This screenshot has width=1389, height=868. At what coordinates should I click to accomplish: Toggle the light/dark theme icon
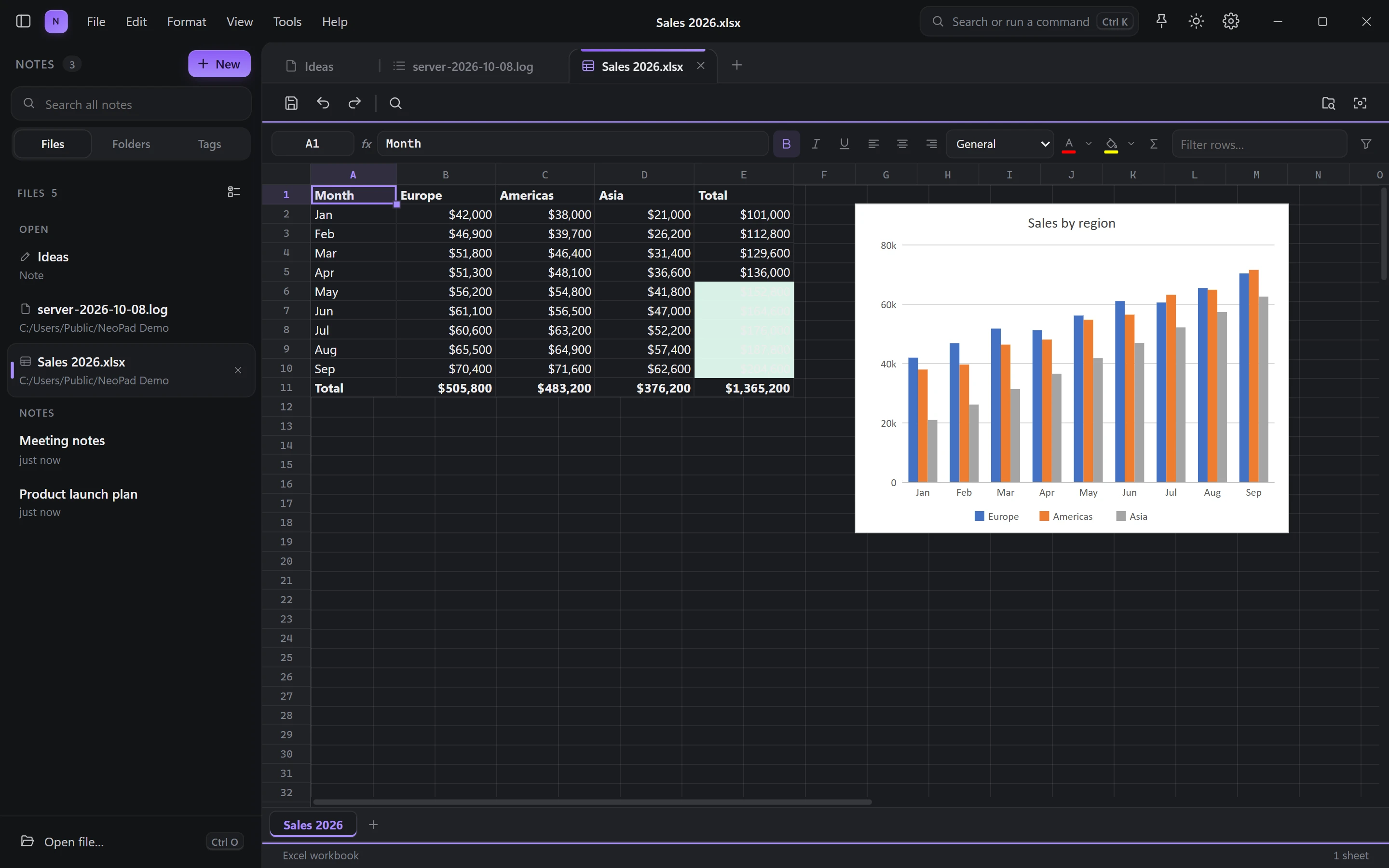point(1196,21)
